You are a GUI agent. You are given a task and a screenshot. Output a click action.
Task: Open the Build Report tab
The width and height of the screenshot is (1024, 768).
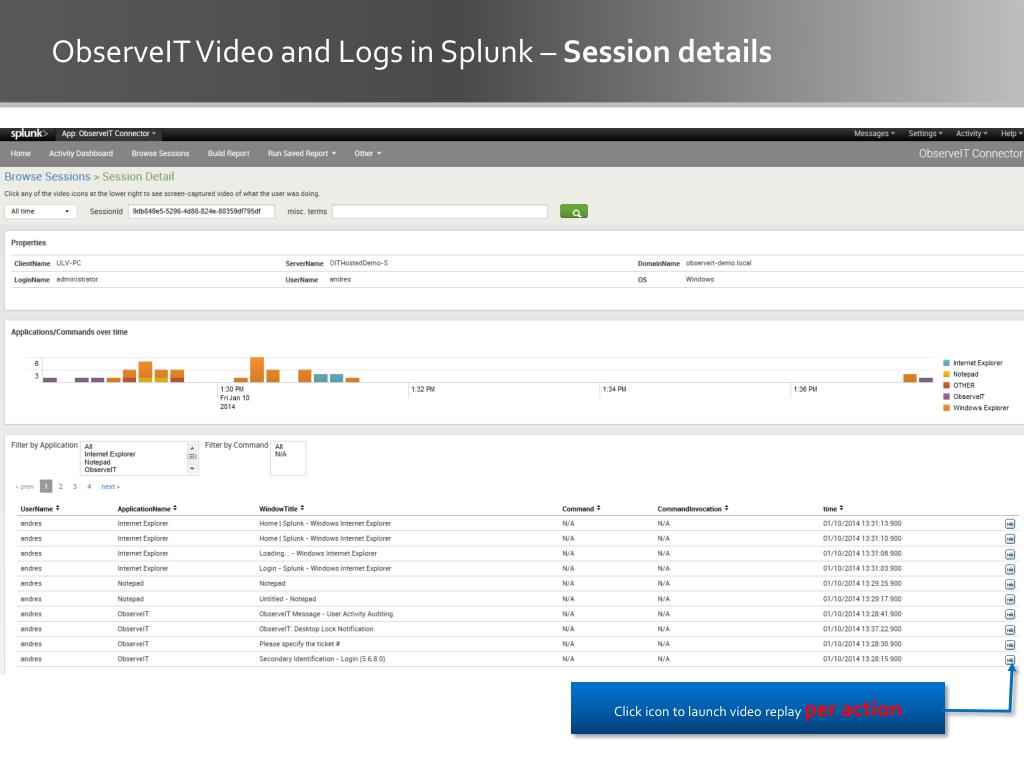[229, 153]
